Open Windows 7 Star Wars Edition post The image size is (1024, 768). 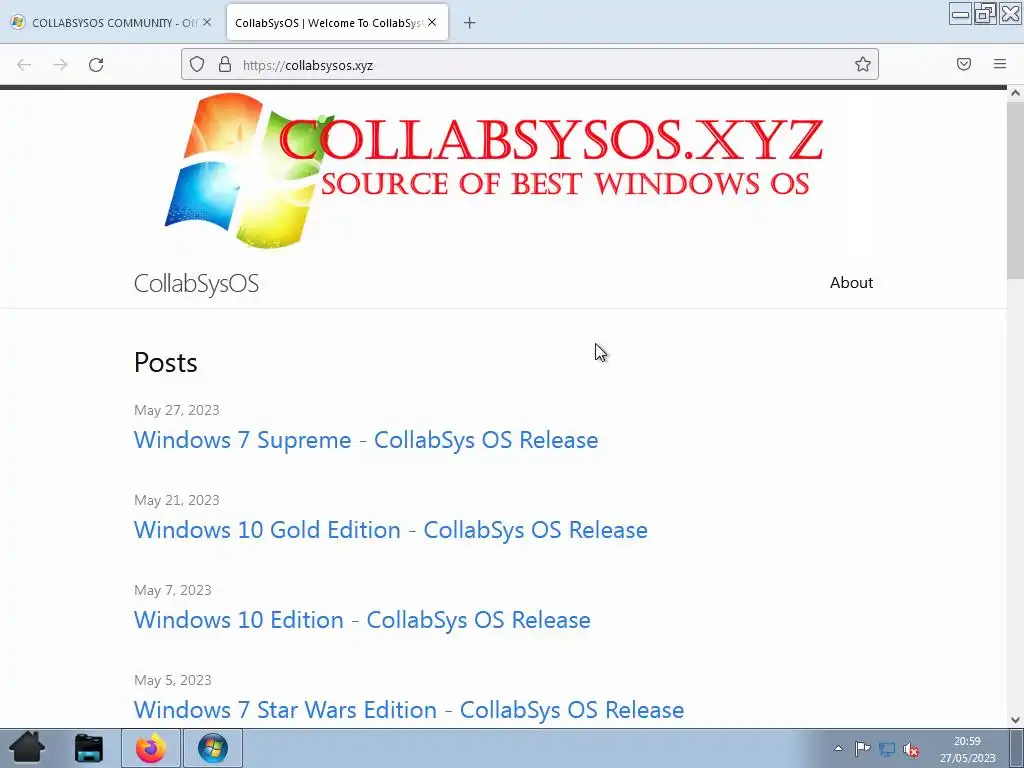(409, 710)
